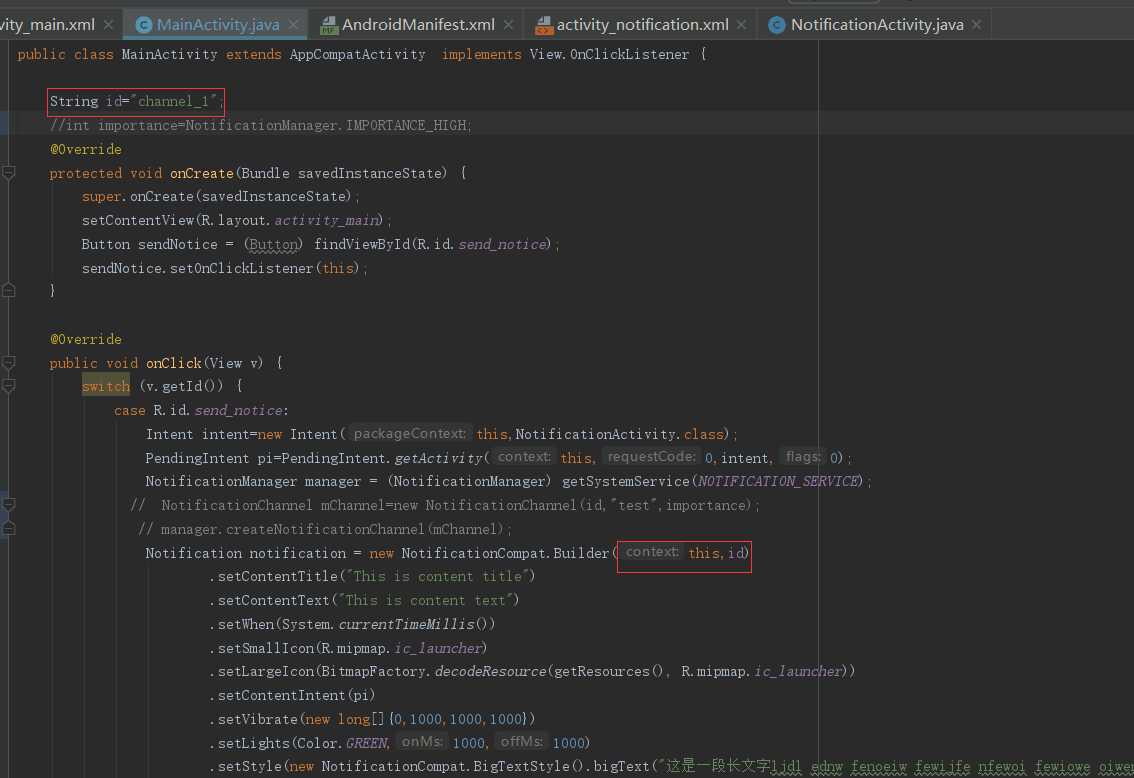The width and height of the screenshot is (1134, 778).
Task: Click the @Override annotation above onCreate
Action: 85,149
